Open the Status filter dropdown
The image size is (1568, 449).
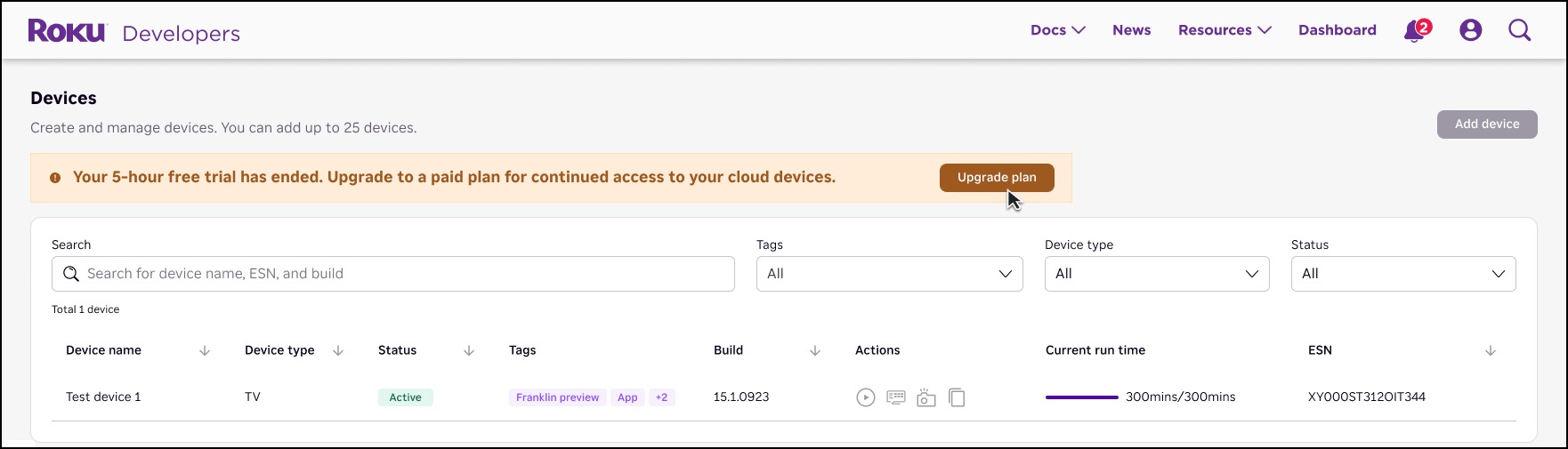pyautogui.click(x=1403, y=274)
